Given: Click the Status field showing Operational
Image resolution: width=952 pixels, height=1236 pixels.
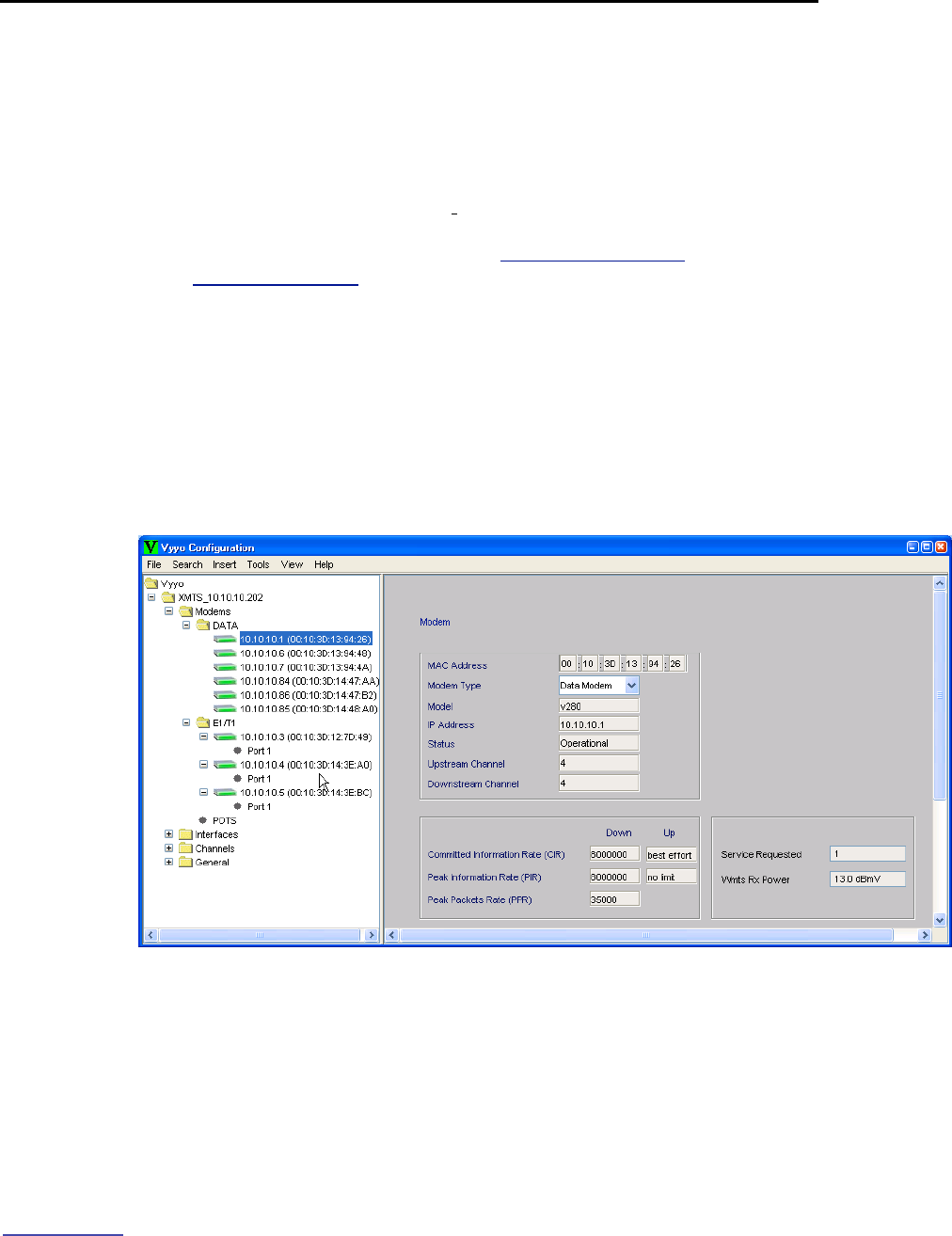Looking at the screenshot, I should coord(599,743).
